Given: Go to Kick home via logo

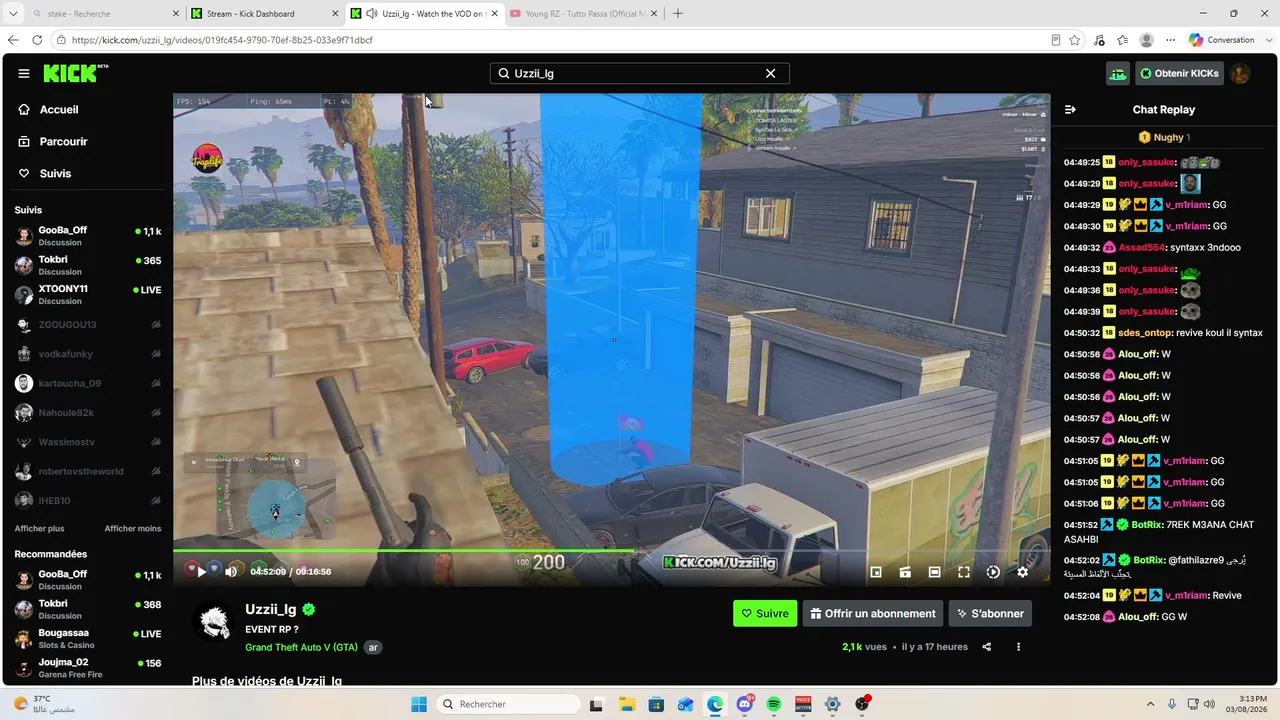Looking at the screenshot, I should 74,73.
